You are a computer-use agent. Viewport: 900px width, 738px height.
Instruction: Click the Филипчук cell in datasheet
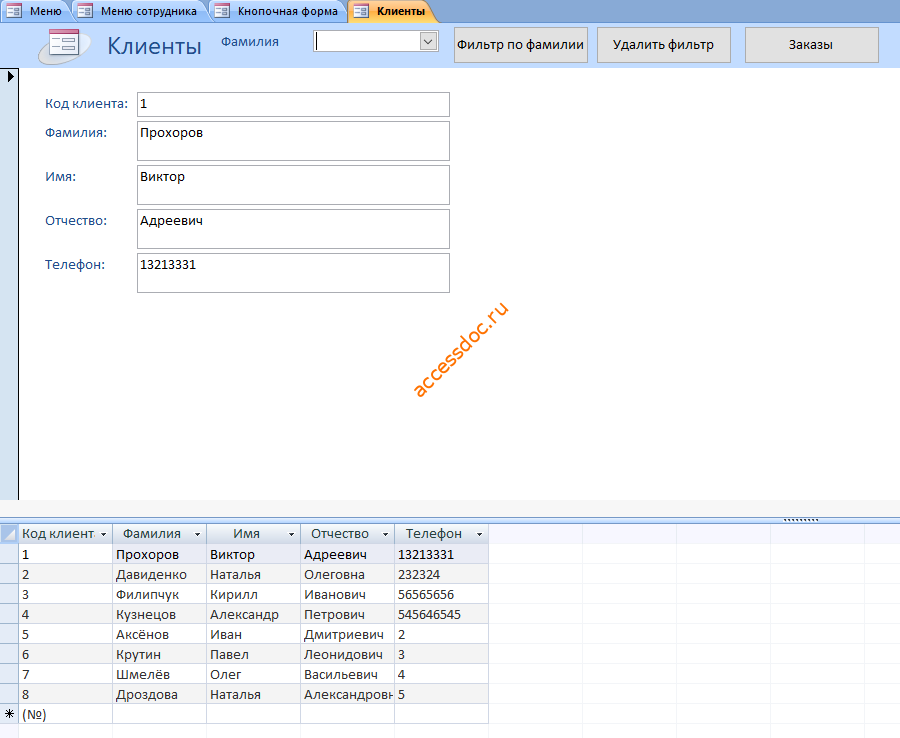160,595
